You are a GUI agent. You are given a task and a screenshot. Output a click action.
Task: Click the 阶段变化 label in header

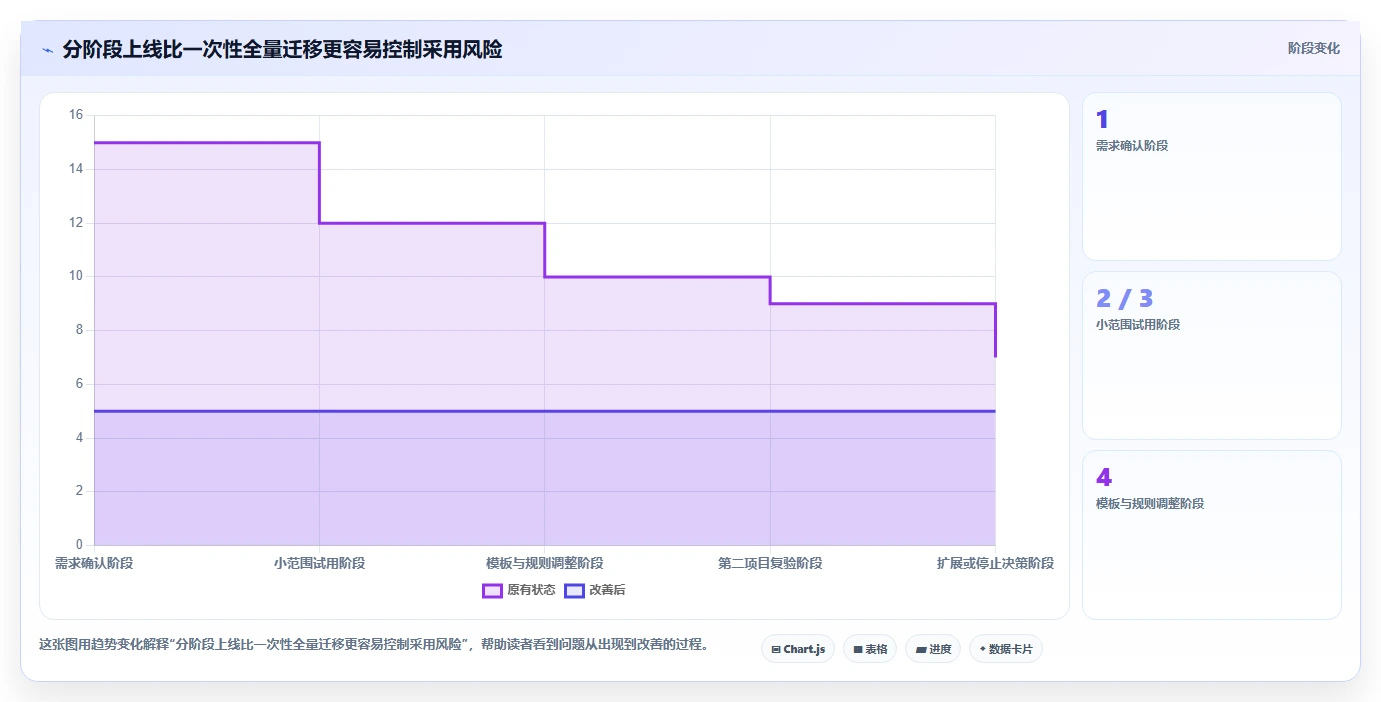tap(1313, 48)
